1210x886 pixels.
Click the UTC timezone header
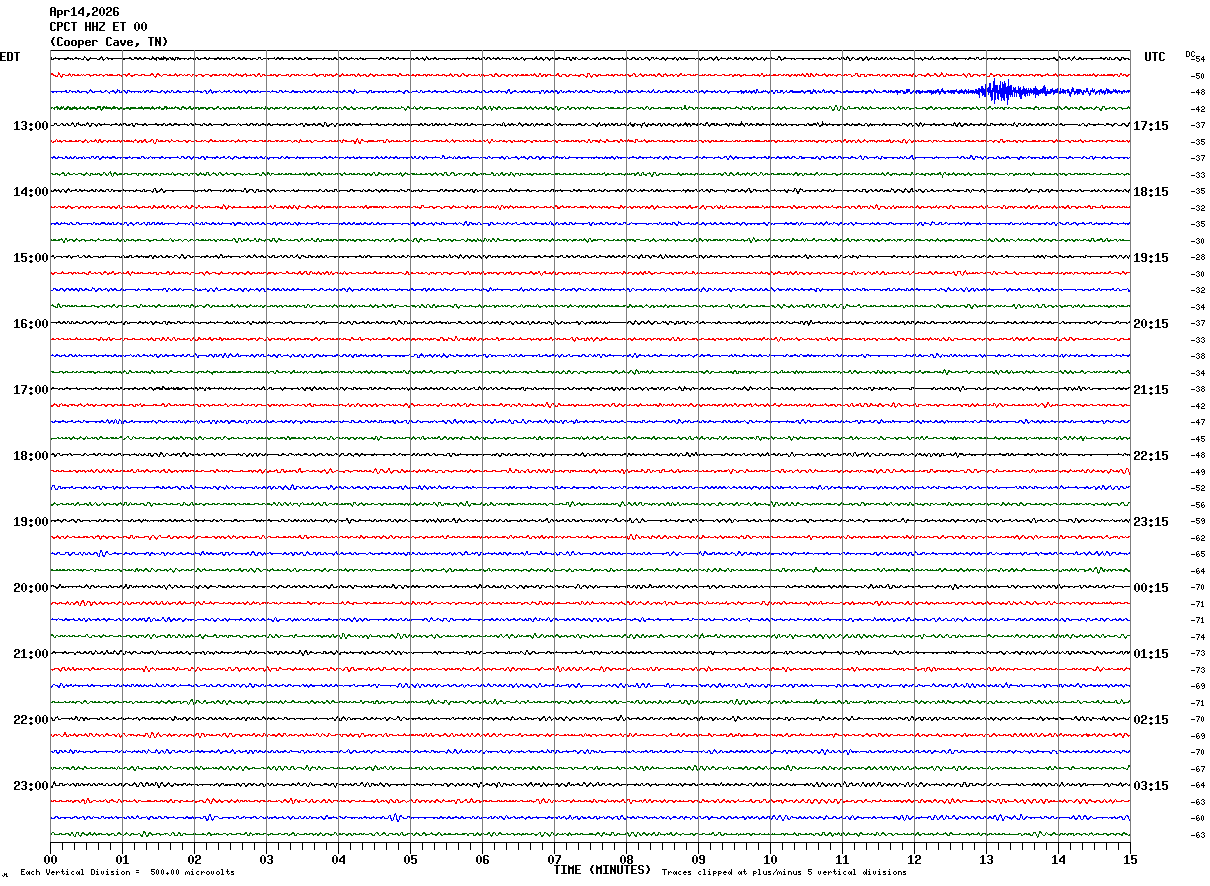coord(1155,57)
